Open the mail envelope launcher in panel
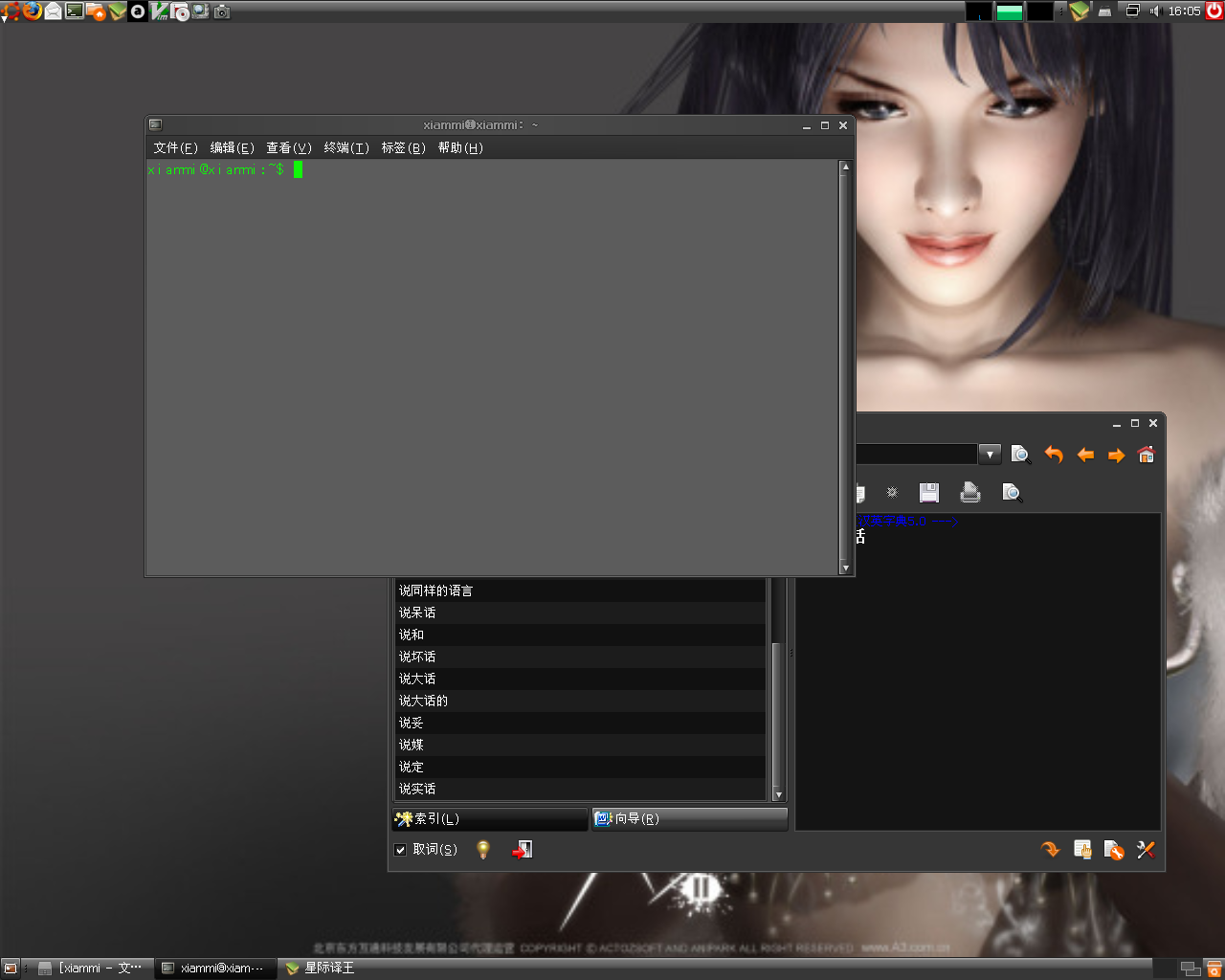 coord(54,11)
